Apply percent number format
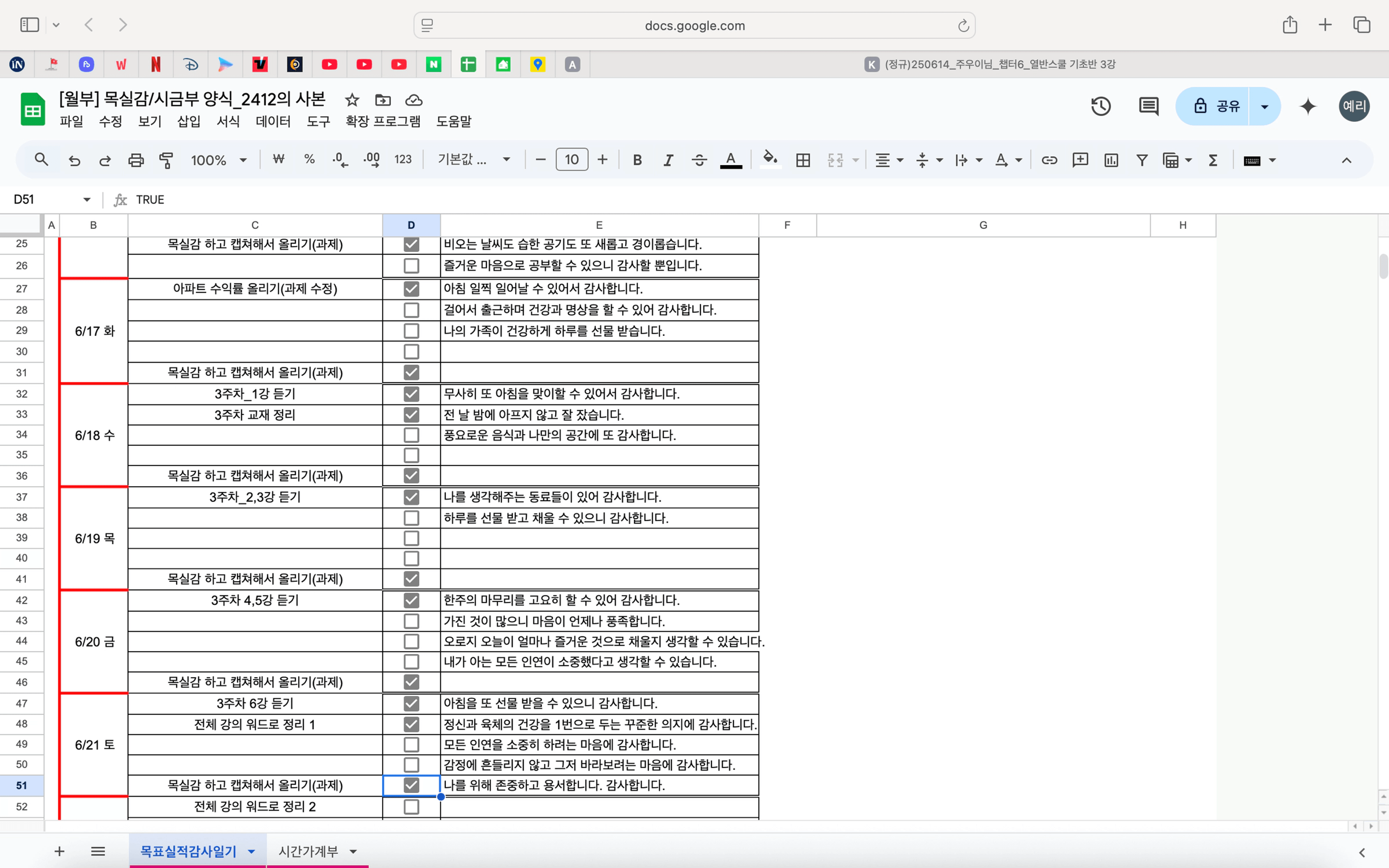Screen dimensions: 1389x868 click(x=309, y=159)
